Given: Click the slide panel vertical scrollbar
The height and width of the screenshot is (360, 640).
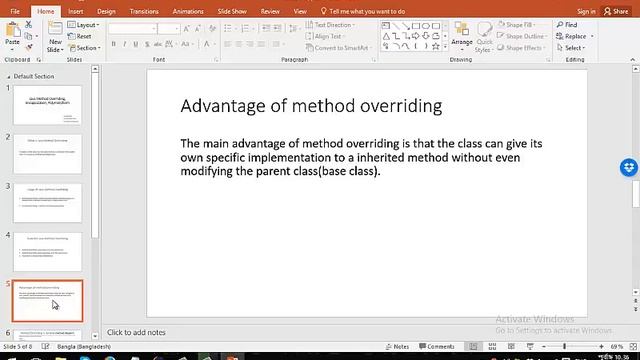Looking at the screenshot, I should pos(95,156).
